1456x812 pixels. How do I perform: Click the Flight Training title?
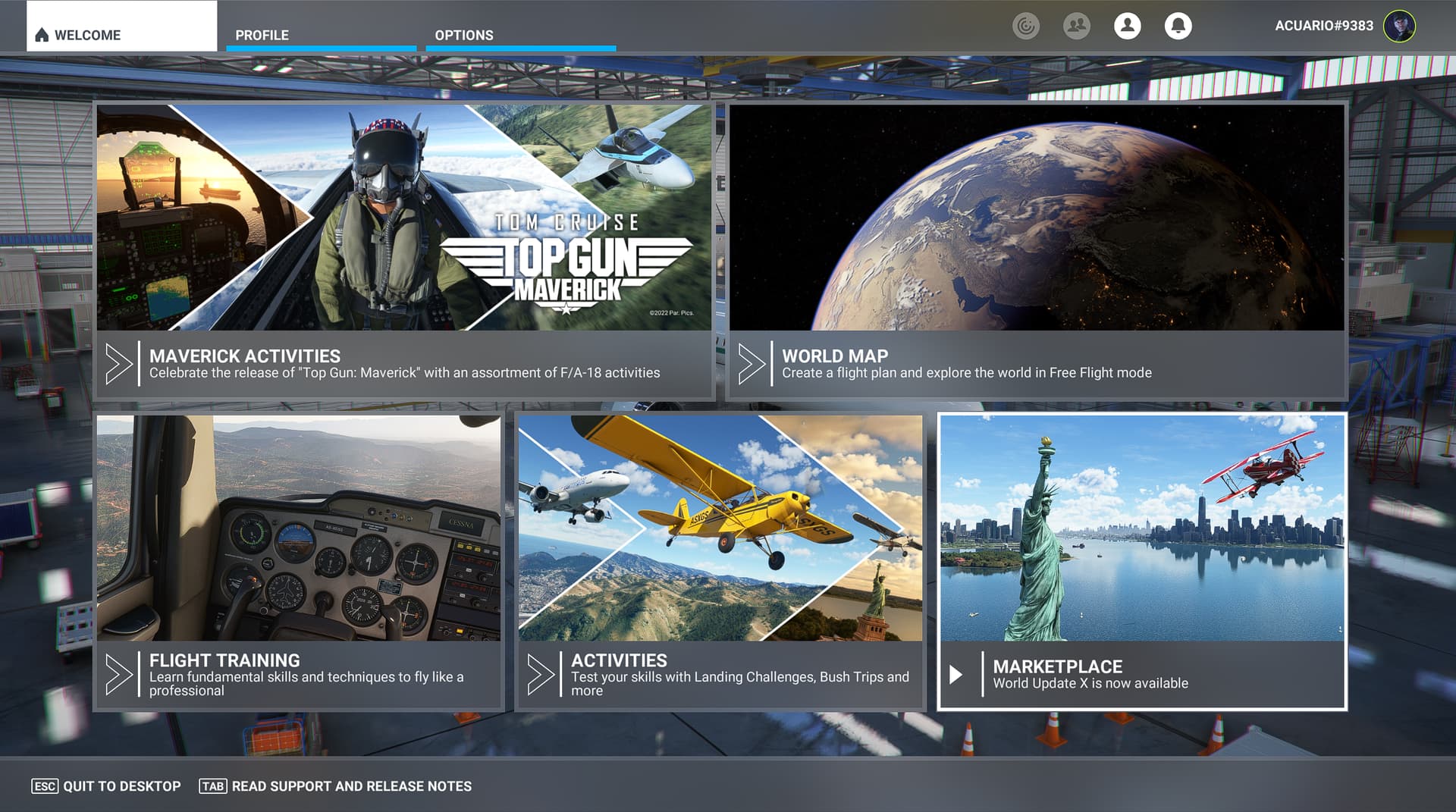pos(224,660)
